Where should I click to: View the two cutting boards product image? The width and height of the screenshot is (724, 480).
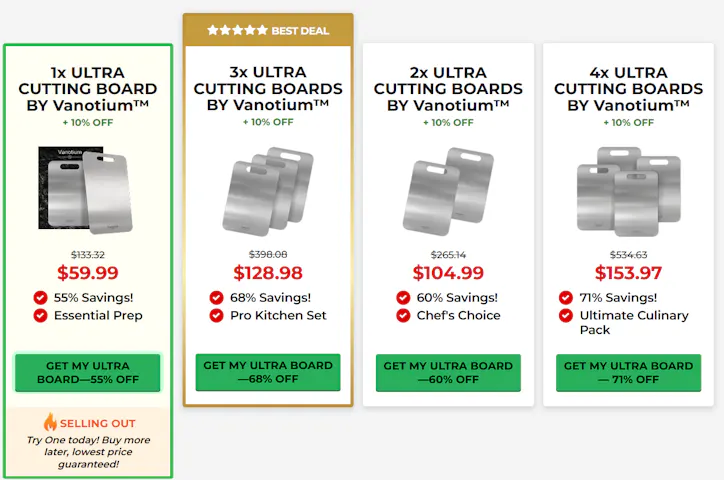coord(448,189)
